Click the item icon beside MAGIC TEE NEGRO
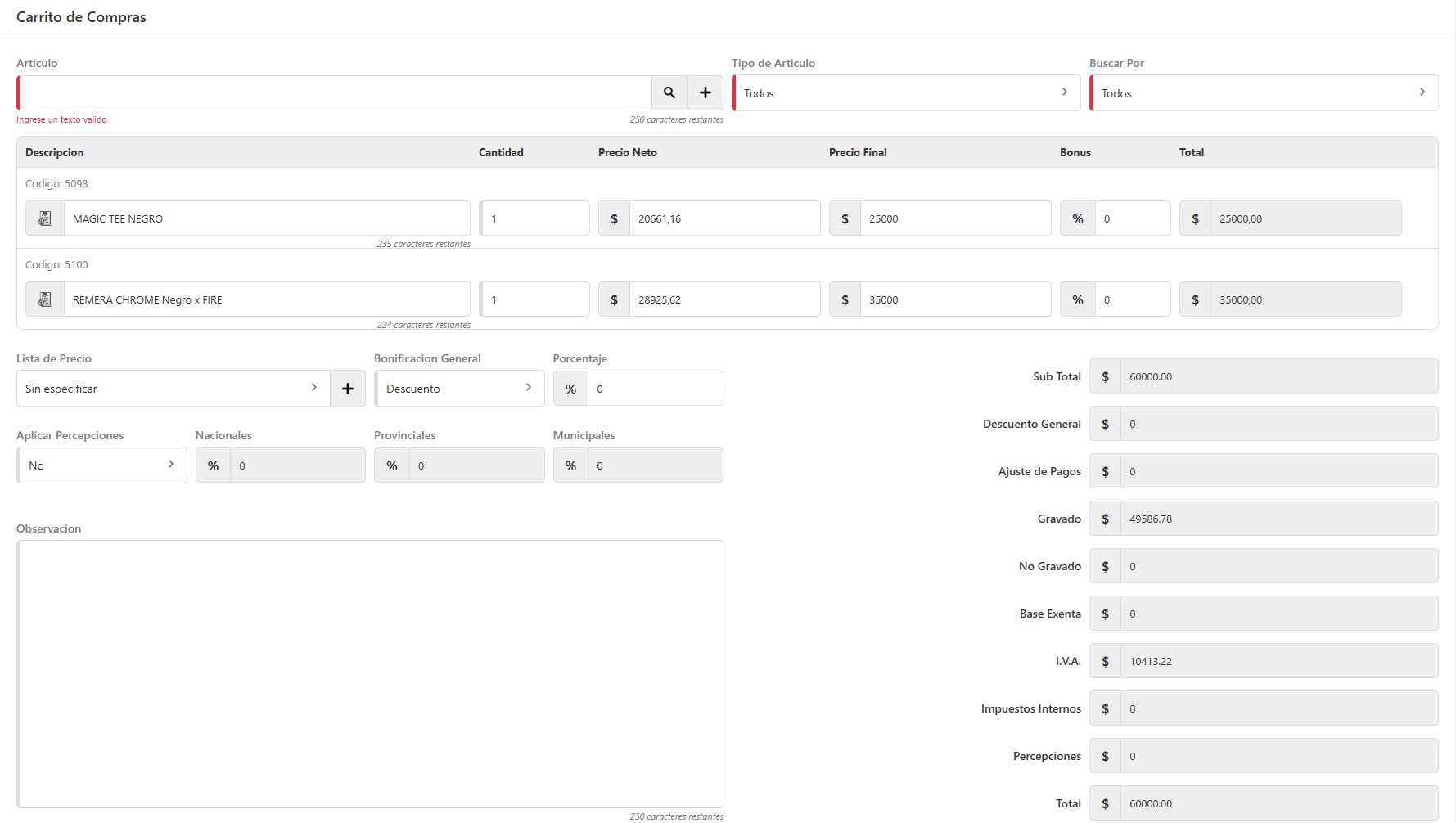The width and height of the screenshot is (1456, 823). tap(45, 218)
